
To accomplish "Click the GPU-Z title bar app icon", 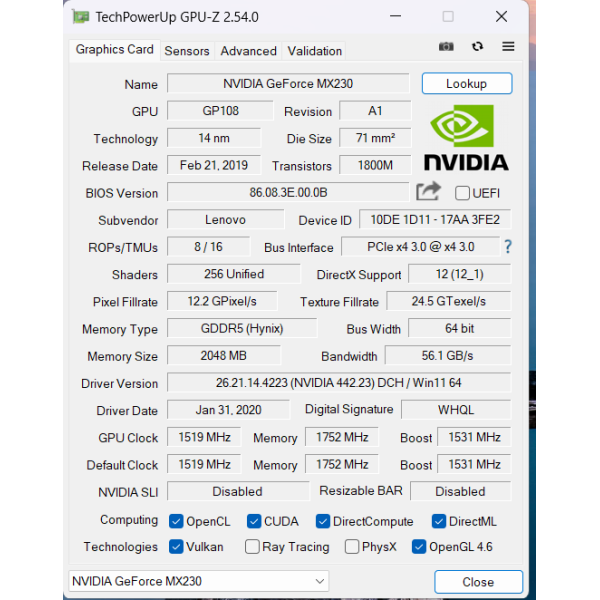I will [x=81, y=17].
